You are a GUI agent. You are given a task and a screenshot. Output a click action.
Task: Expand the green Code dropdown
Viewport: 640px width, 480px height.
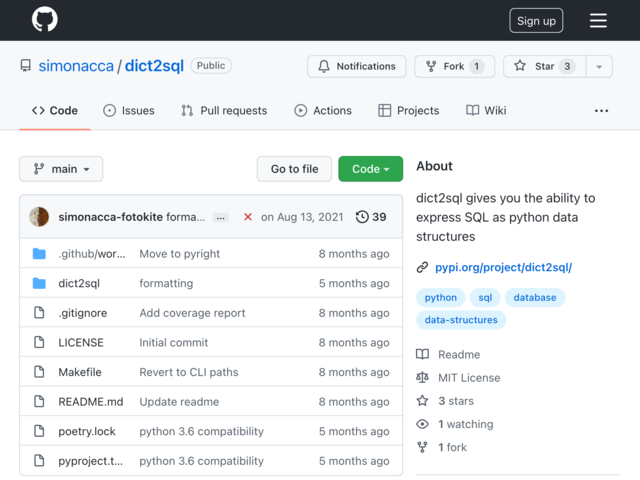tap(370, 169)
